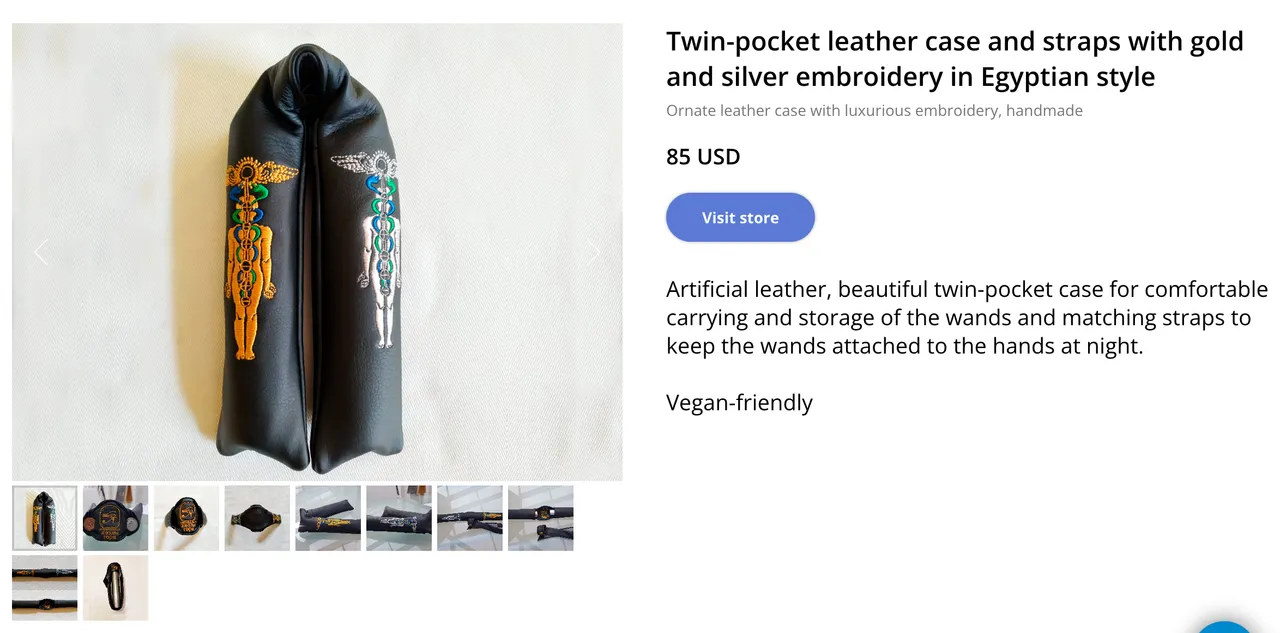Click the Ornate leather case subtitle
The width and height of the screenshot is (1280, 633).
pos(874,111)
